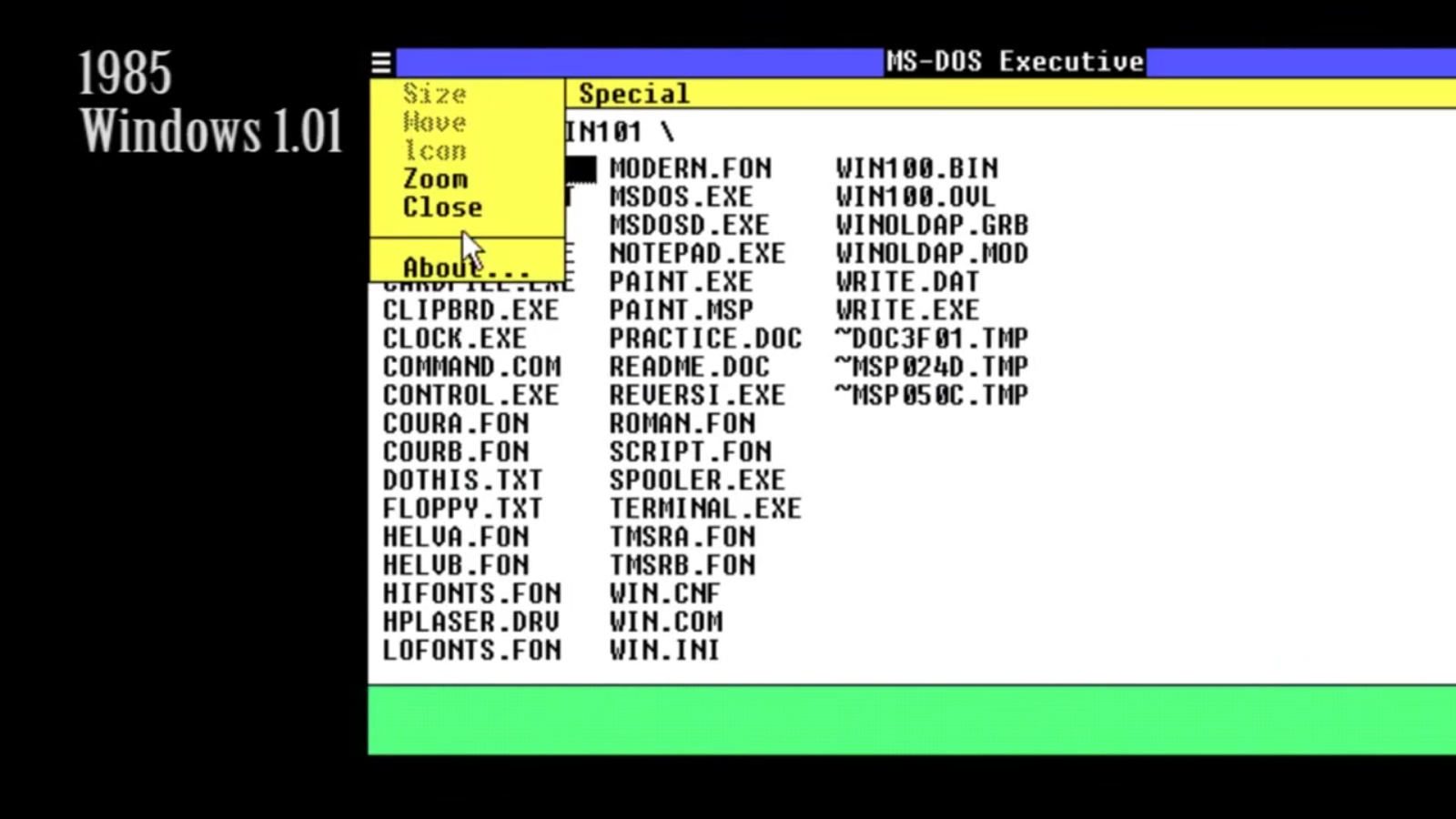Viewport: 1456px width, 819px height.
Task: Select file ~MSP024D.TMP
Action: (932, 367)
